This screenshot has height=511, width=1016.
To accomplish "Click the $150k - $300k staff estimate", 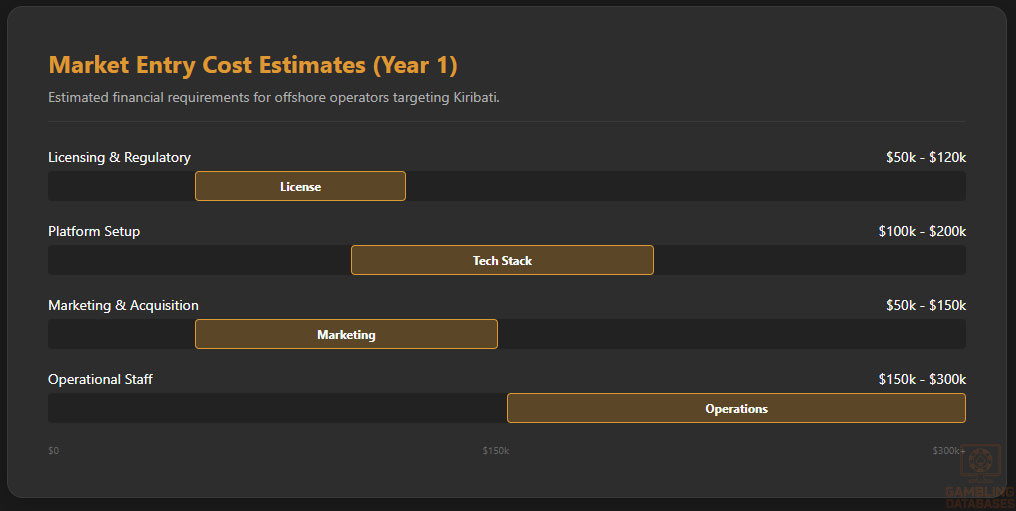I will (x=922, y=379).
